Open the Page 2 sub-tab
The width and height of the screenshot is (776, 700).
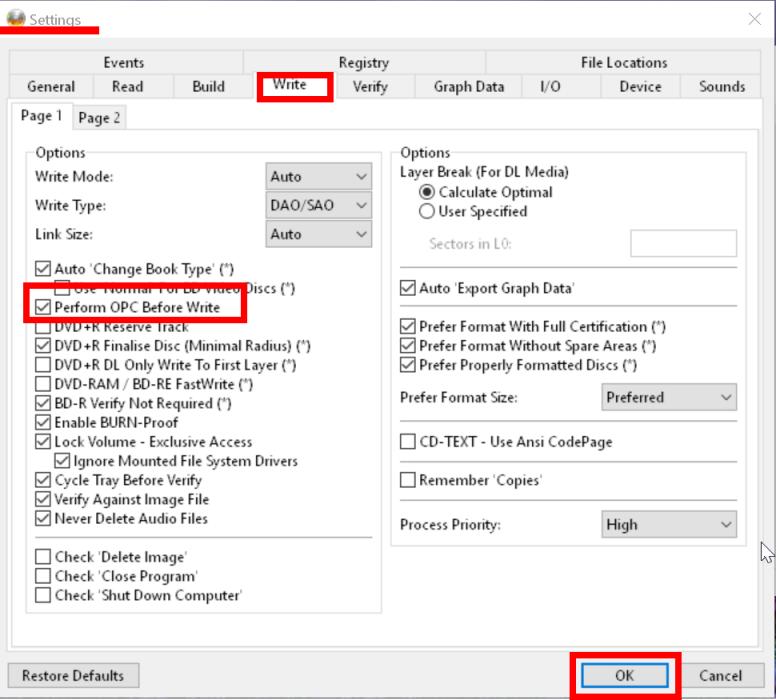[x=99, y=118]
